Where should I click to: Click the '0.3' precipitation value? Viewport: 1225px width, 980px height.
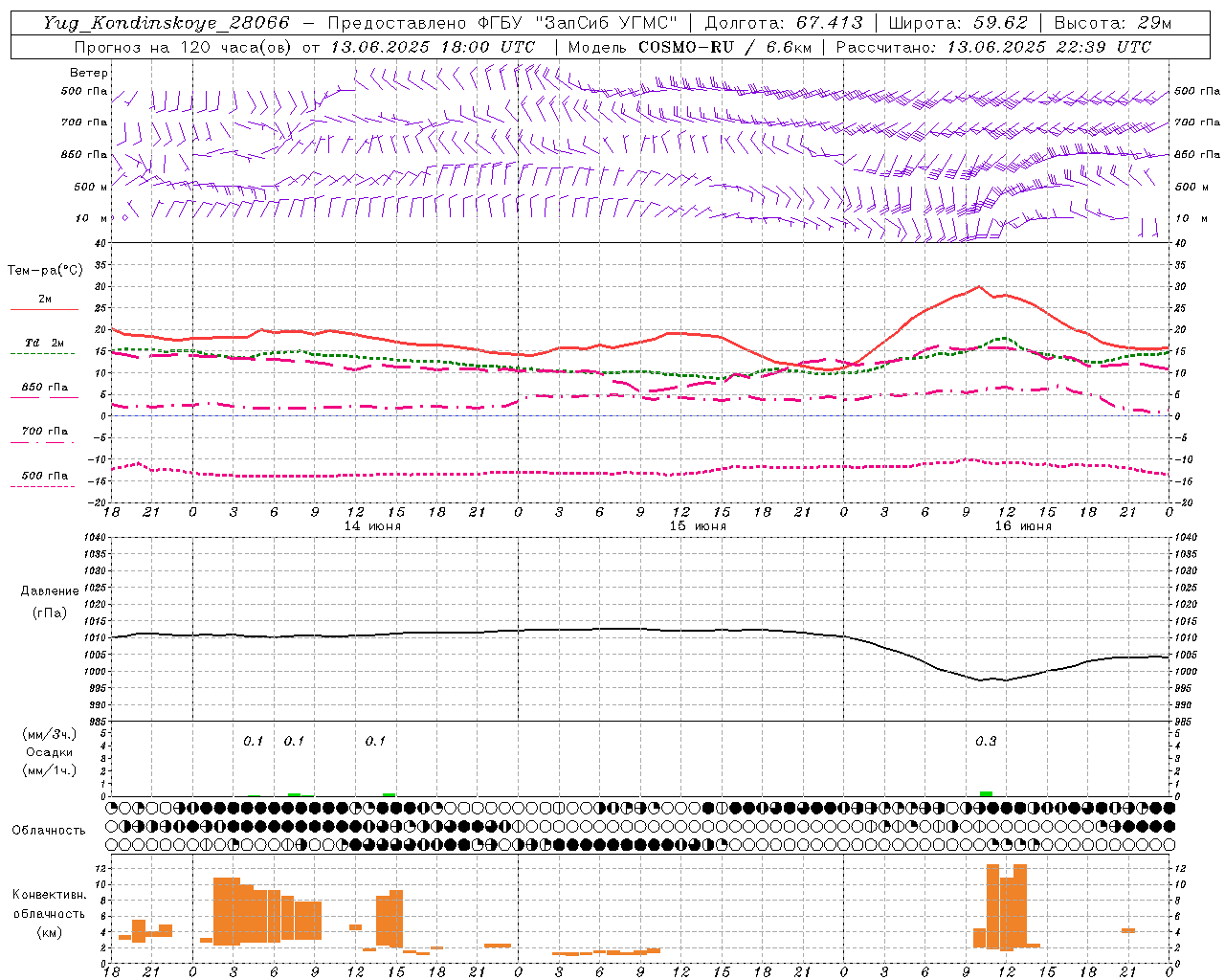986,741
